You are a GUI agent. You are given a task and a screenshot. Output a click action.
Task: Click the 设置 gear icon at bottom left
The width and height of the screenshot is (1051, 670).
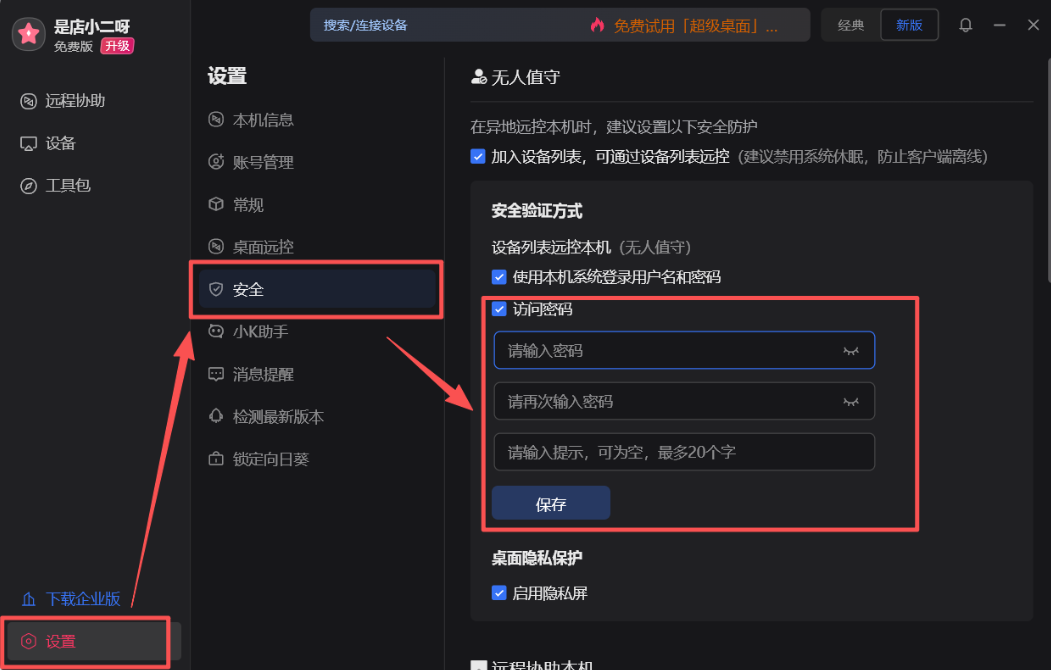[28, 641]
